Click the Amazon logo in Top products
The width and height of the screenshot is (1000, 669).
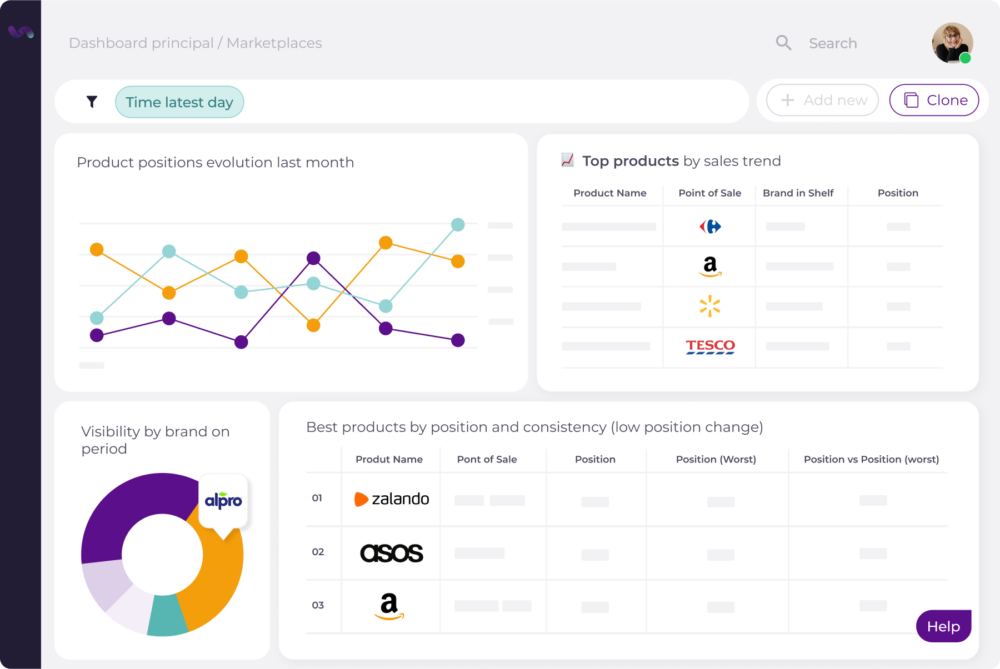point(710,267)
